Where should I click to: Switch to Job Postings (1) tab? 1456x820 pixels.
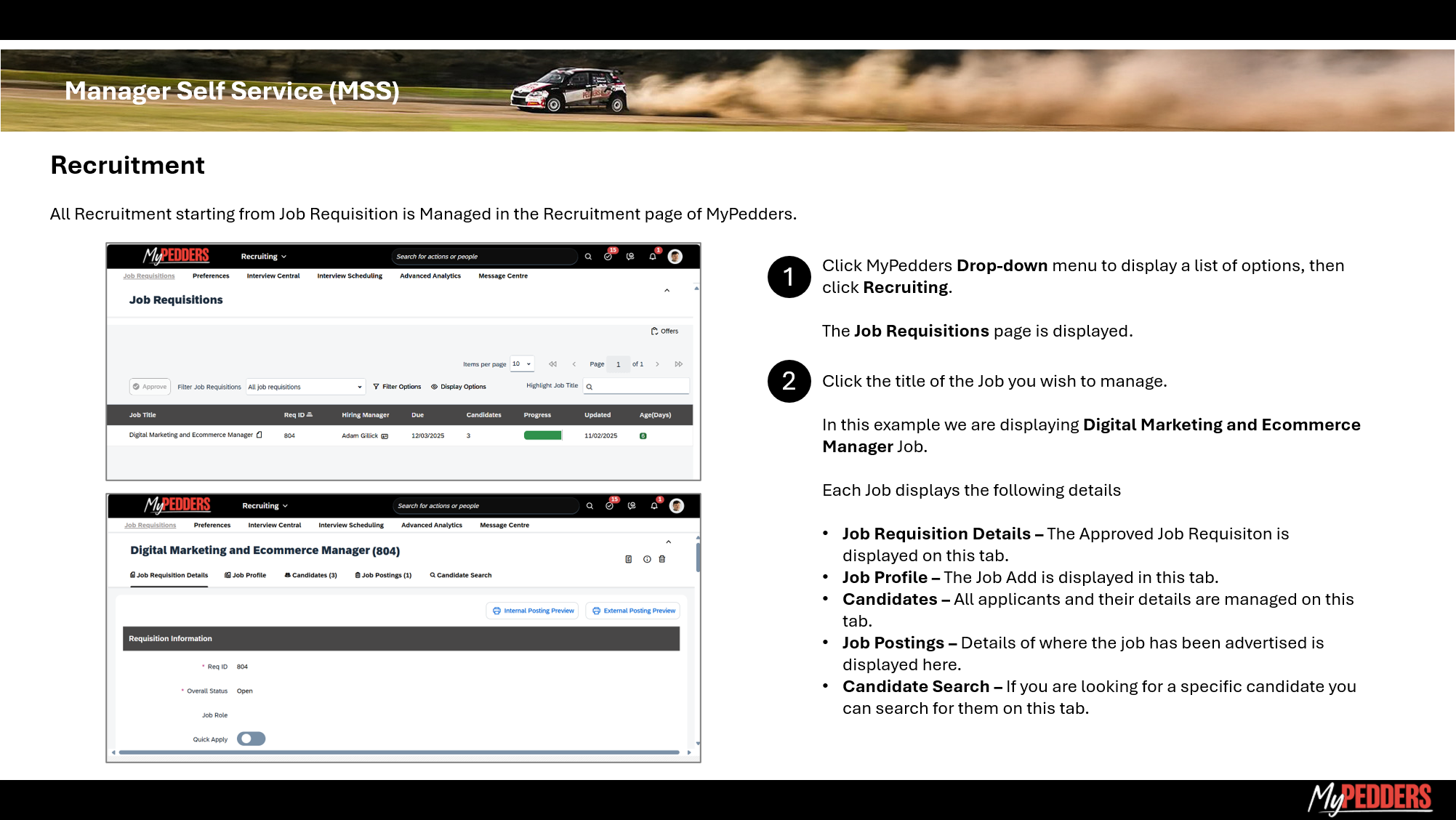pyautogui.click(x=383, y=575)
